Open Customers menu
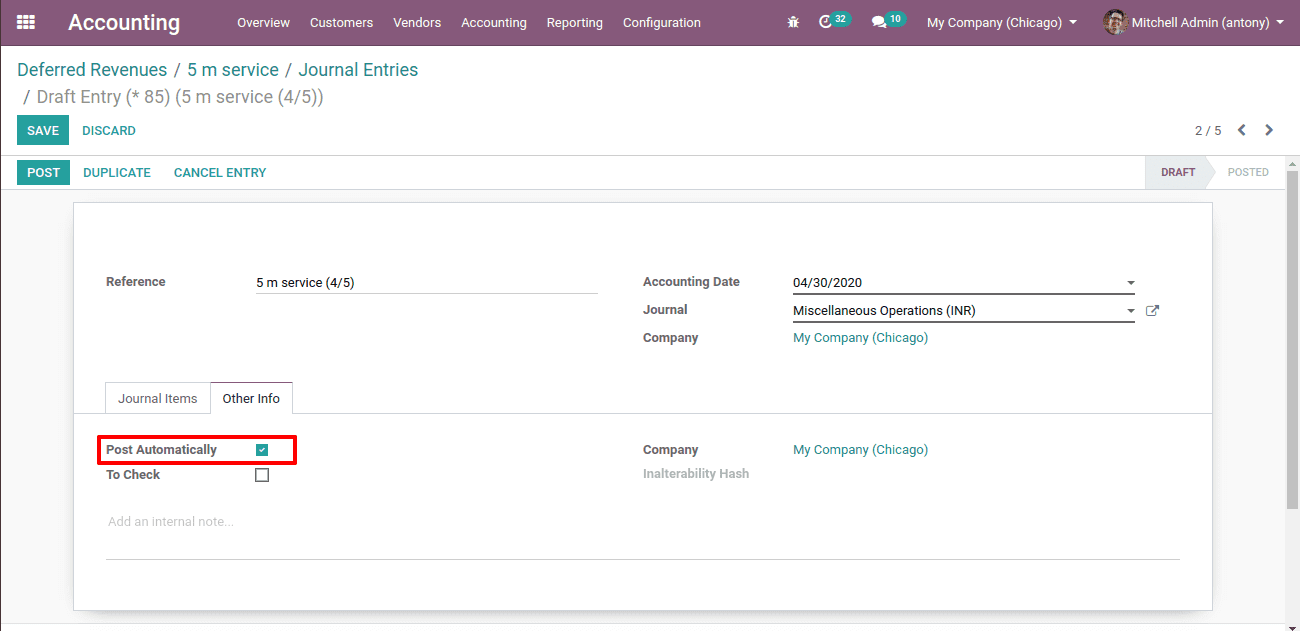The image size is (1300, 631). point(341,22)
